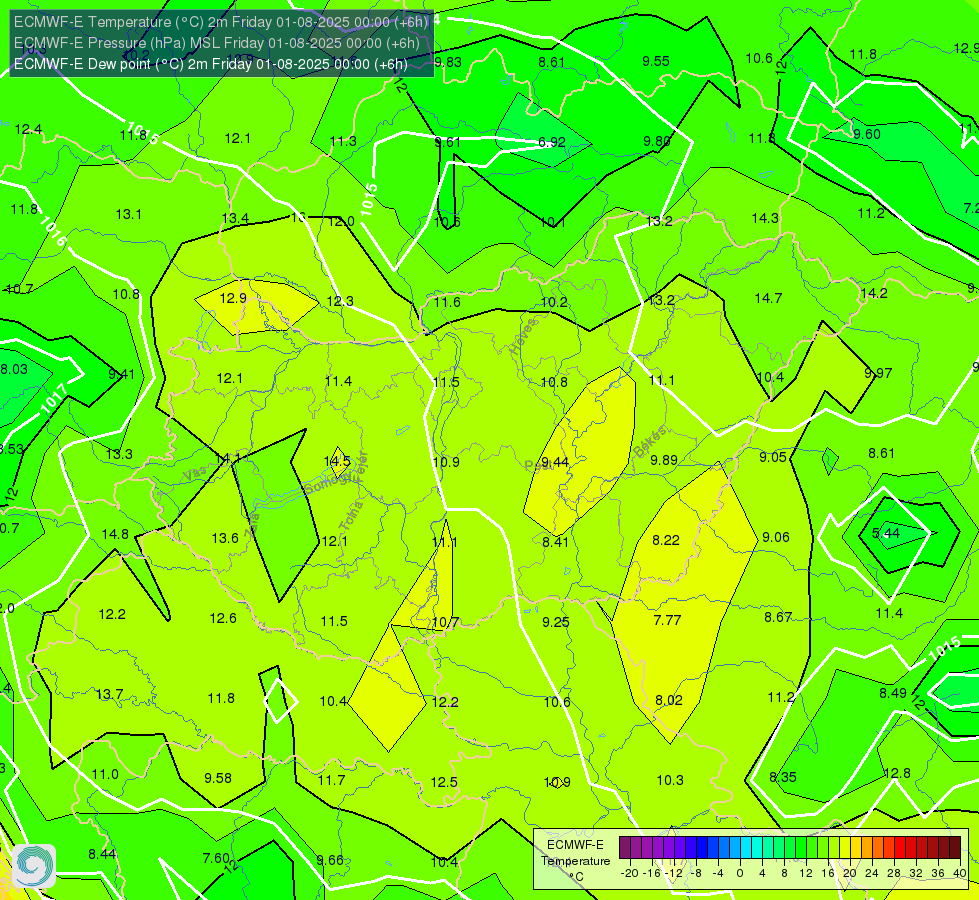Click the 6.92 temperature value
Screen dimensions: 979x900
point(552,142)
